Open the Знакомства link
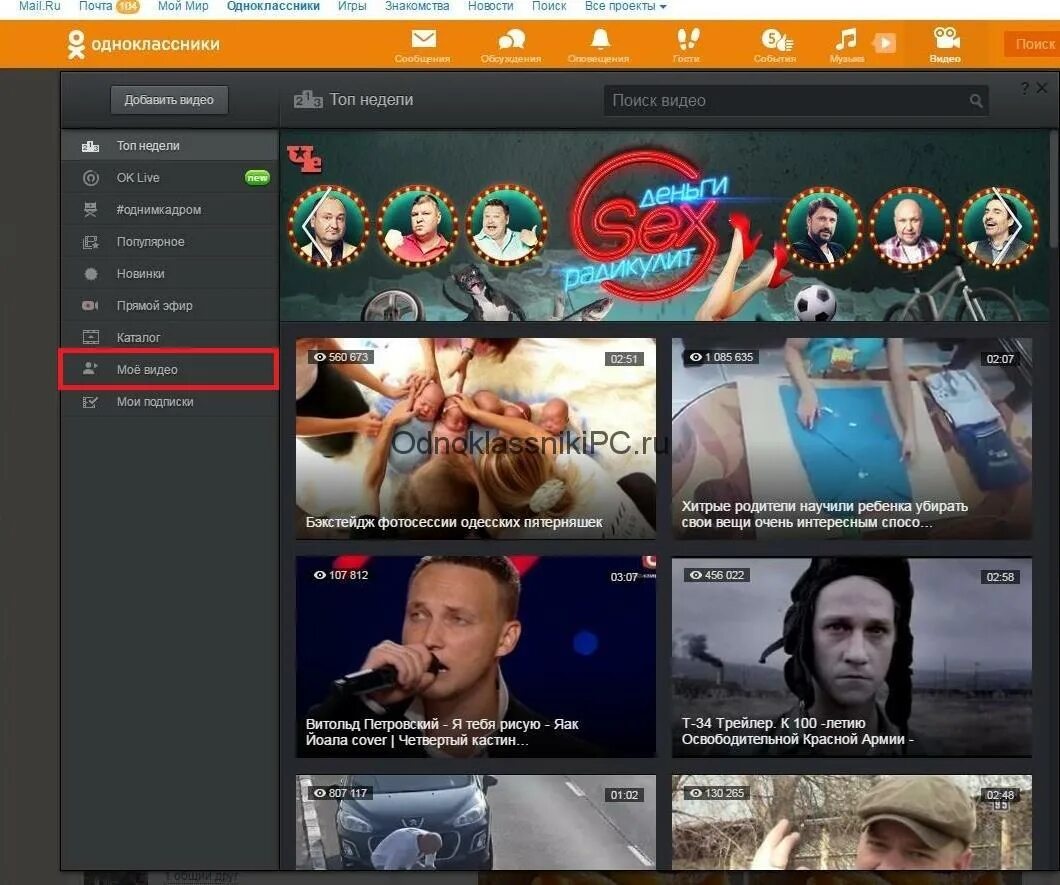The width and height of the screenshot is (1060, 885). [x=417, y=6]
